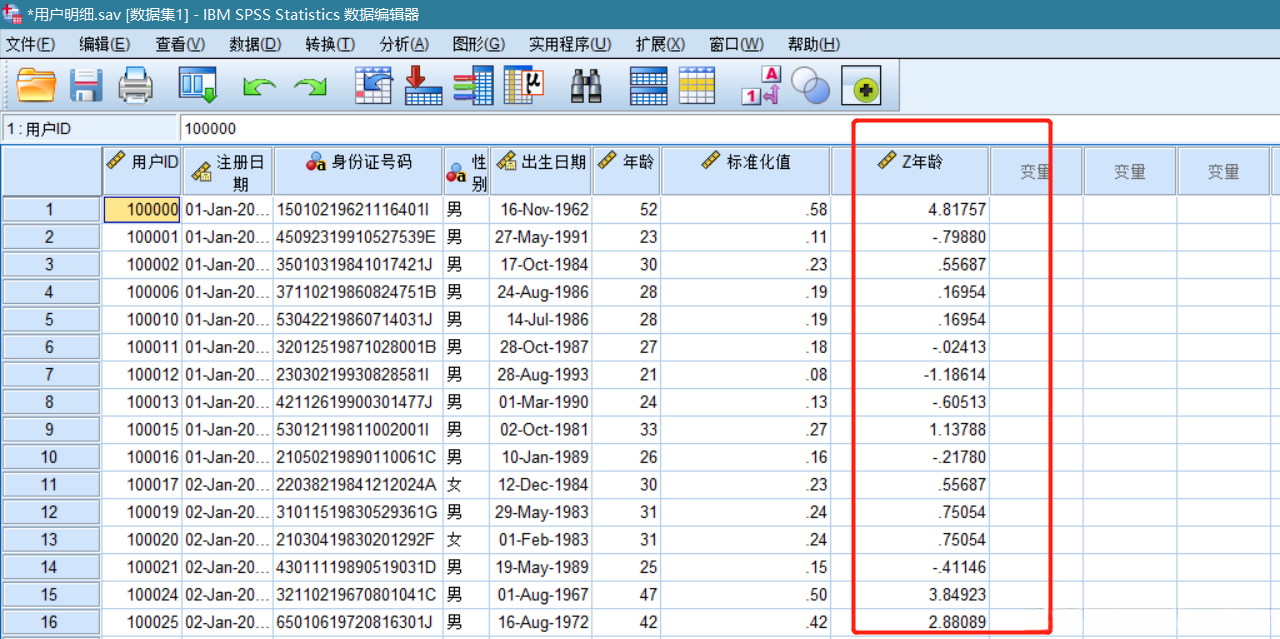Click the Z年龄 cell 3.84923
Viewport: 1280px width, 639px height.
[x=910, y=595]
